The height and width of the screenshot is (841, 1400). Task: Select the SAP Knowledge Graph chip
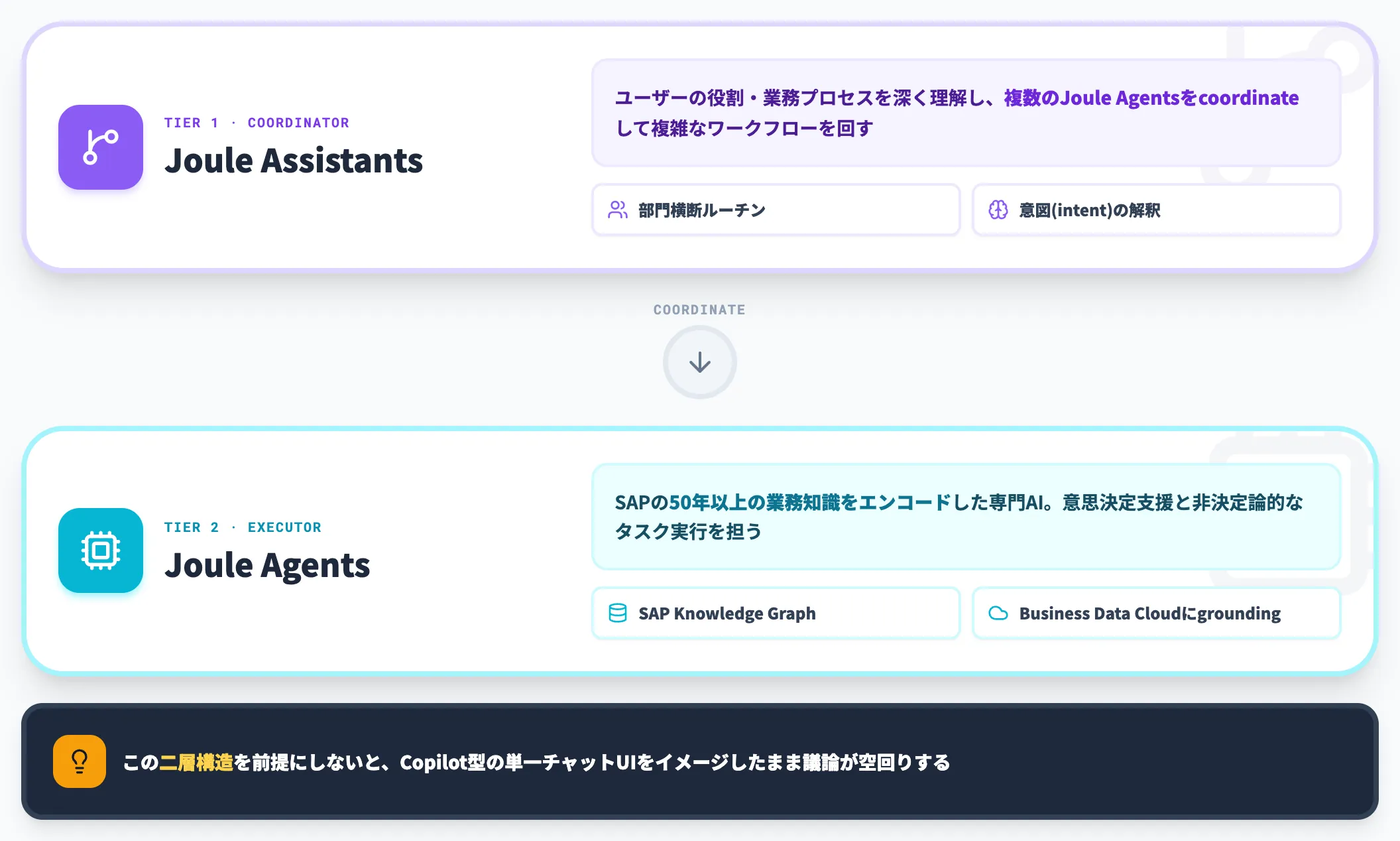tap(776, 613)
